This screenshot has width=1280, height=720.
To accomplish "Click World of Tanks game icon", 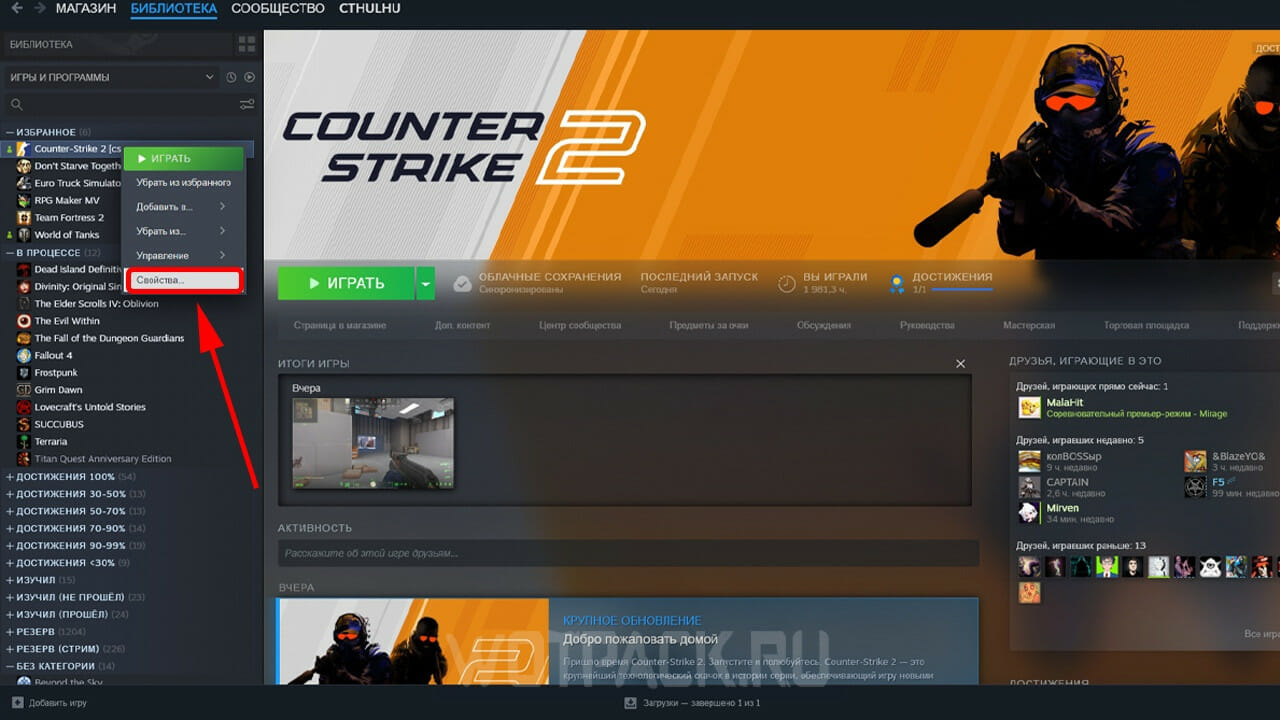I will [x=24, y=235].
